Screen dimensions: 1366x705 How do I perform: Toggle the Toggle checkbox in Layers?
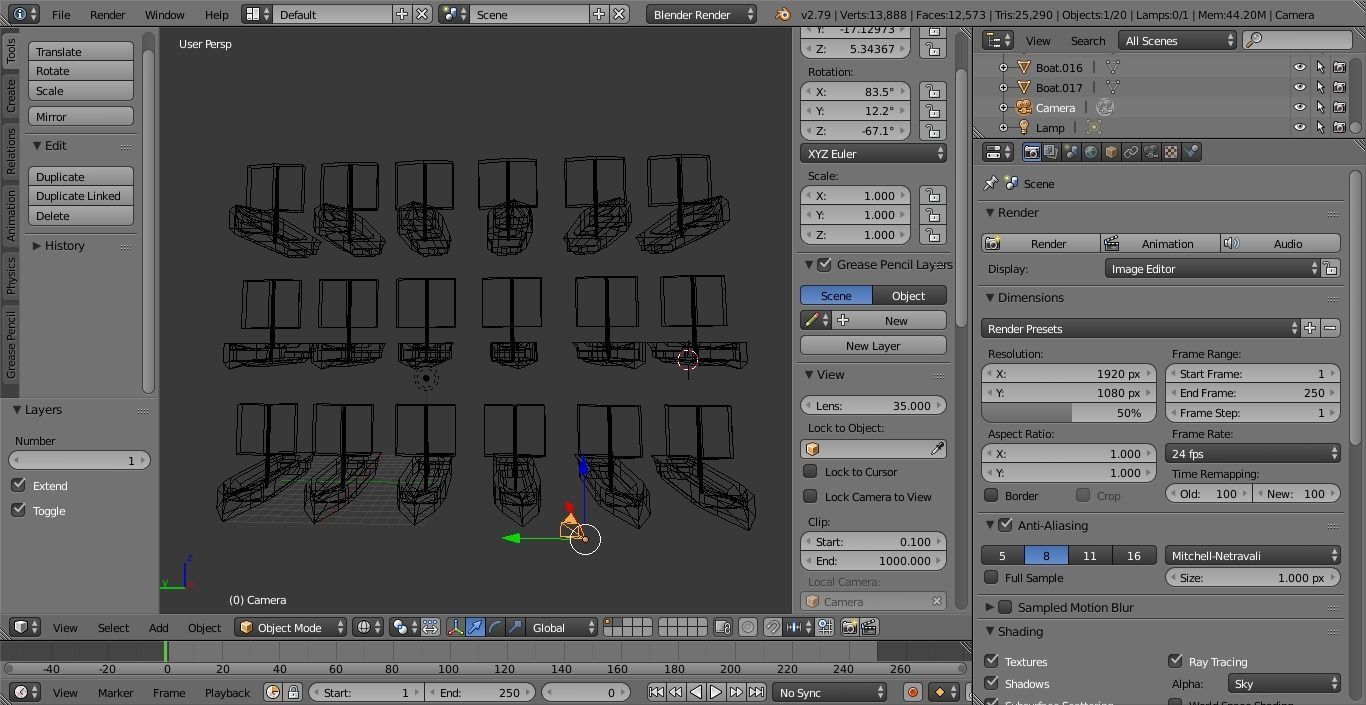pyautogui.click(x=18, y=510)
